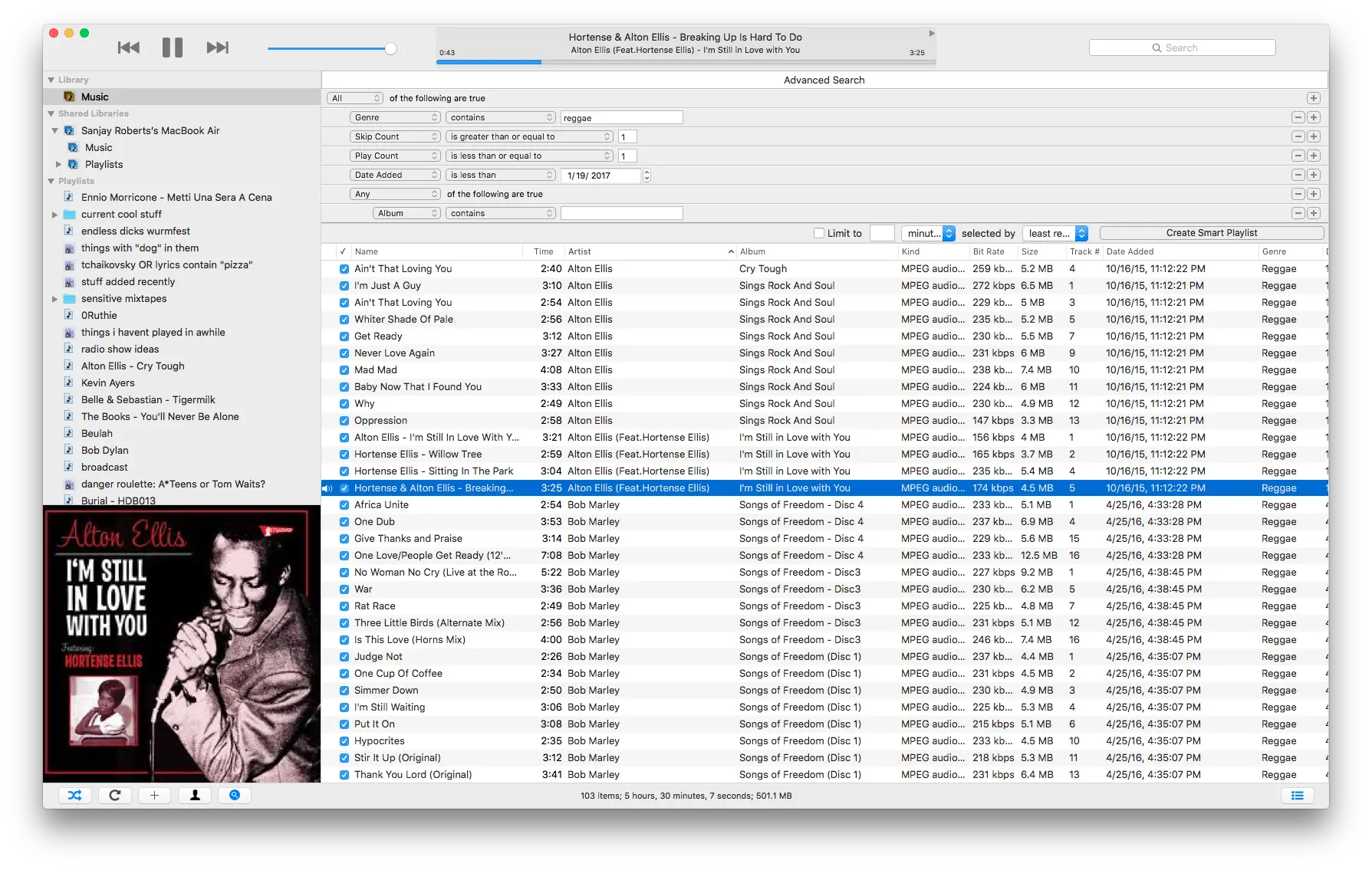Sort tracks by the Artist column header
This screenshot has width=1372, height=870.
coord(580,251)
